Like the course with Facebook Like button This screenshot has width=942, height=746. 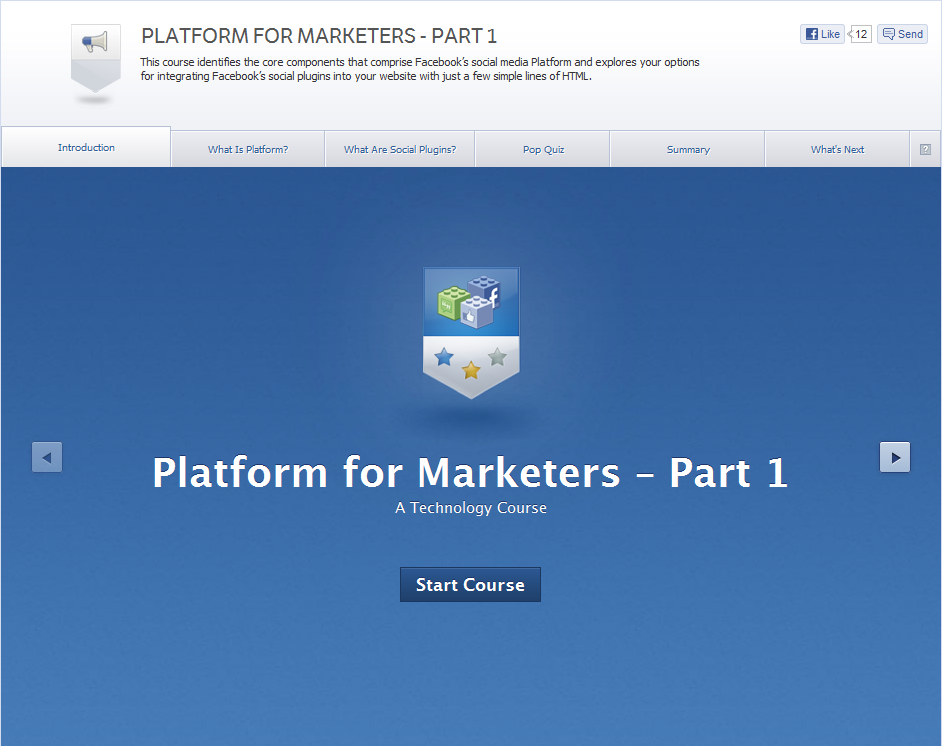pyautogui.click(x=822, y=34)
